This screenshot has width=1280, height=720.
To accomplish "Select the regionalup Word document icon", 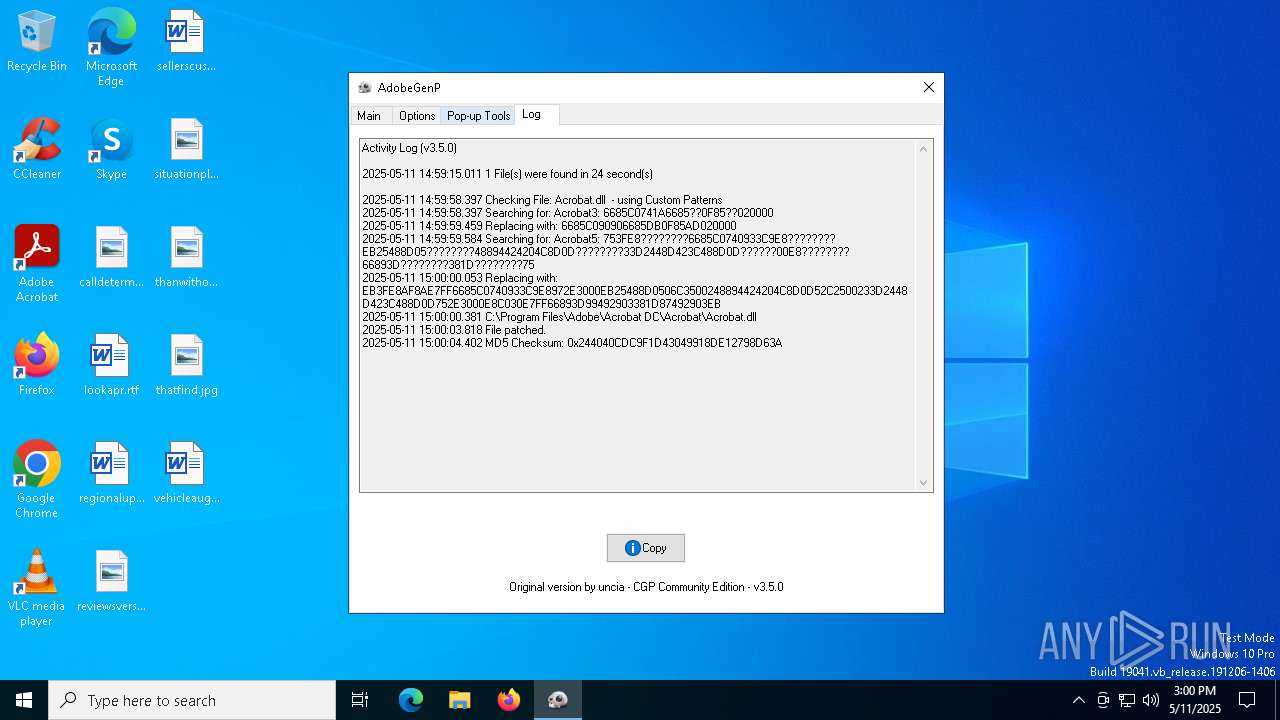I will (x=111, y=474).
